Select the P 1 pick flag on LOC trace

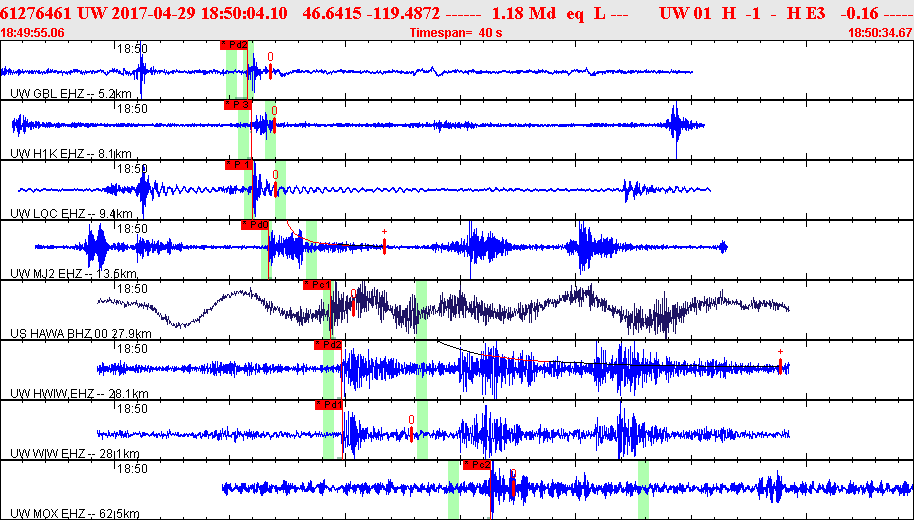click(x=239, y=165)
